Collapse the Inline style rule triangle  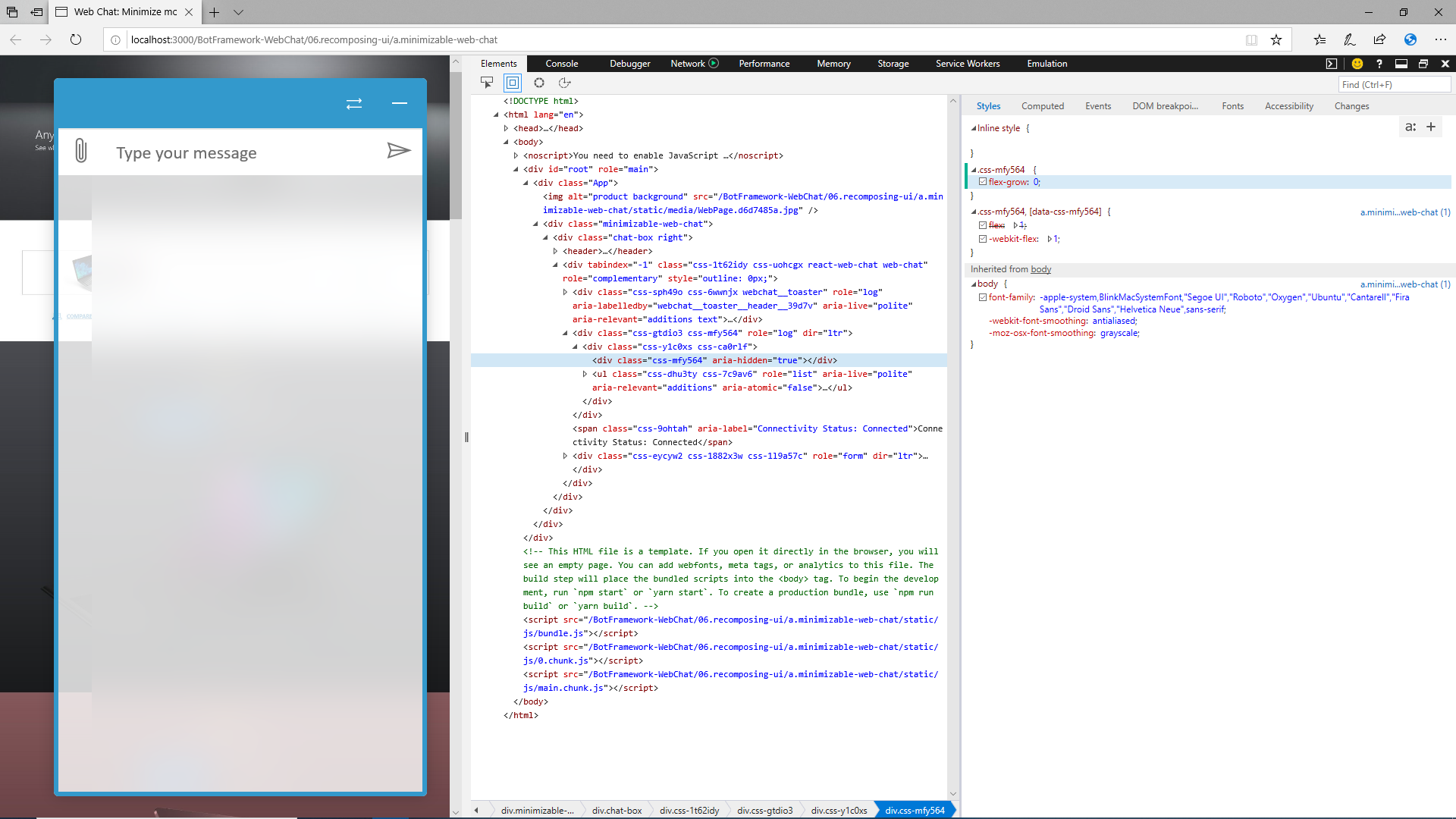(974, 128)
